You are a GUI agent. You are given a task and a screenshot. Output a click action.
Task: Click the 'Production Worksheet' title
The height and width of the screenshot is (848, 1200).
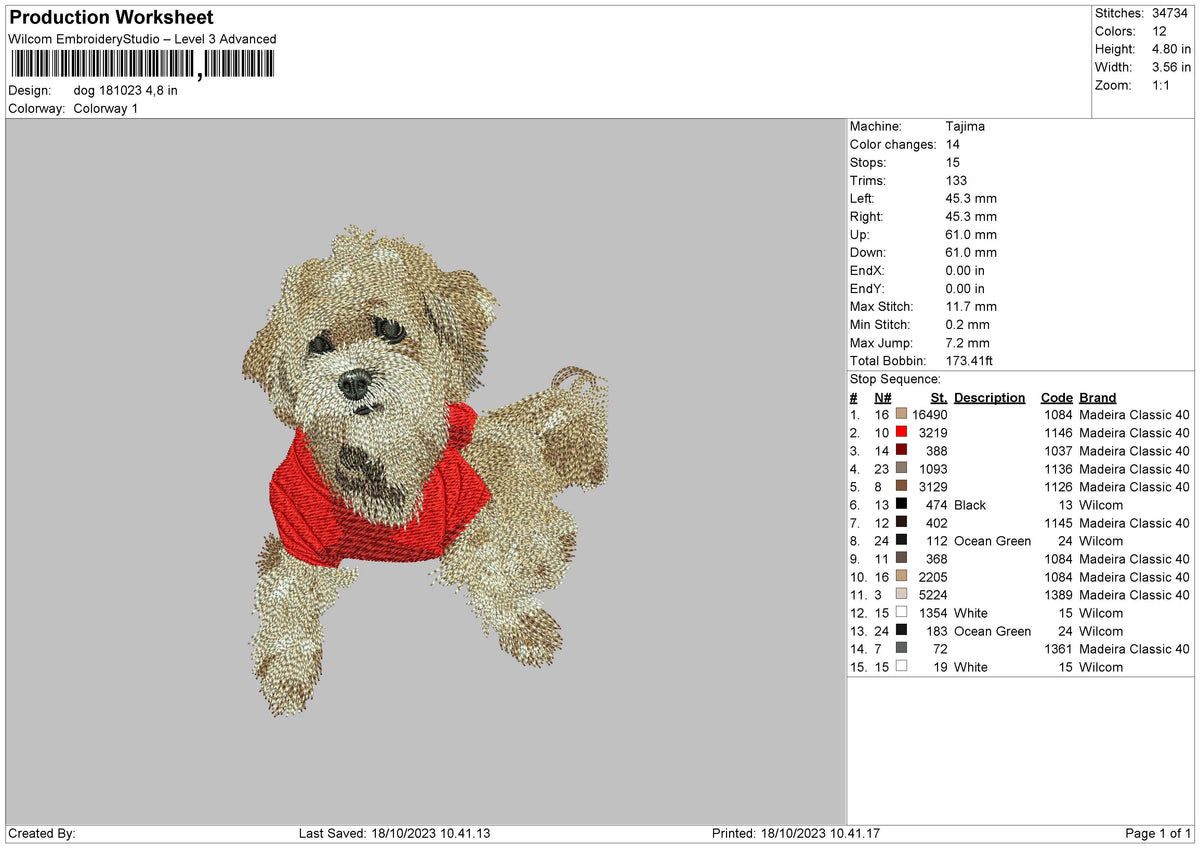(111, 18)
